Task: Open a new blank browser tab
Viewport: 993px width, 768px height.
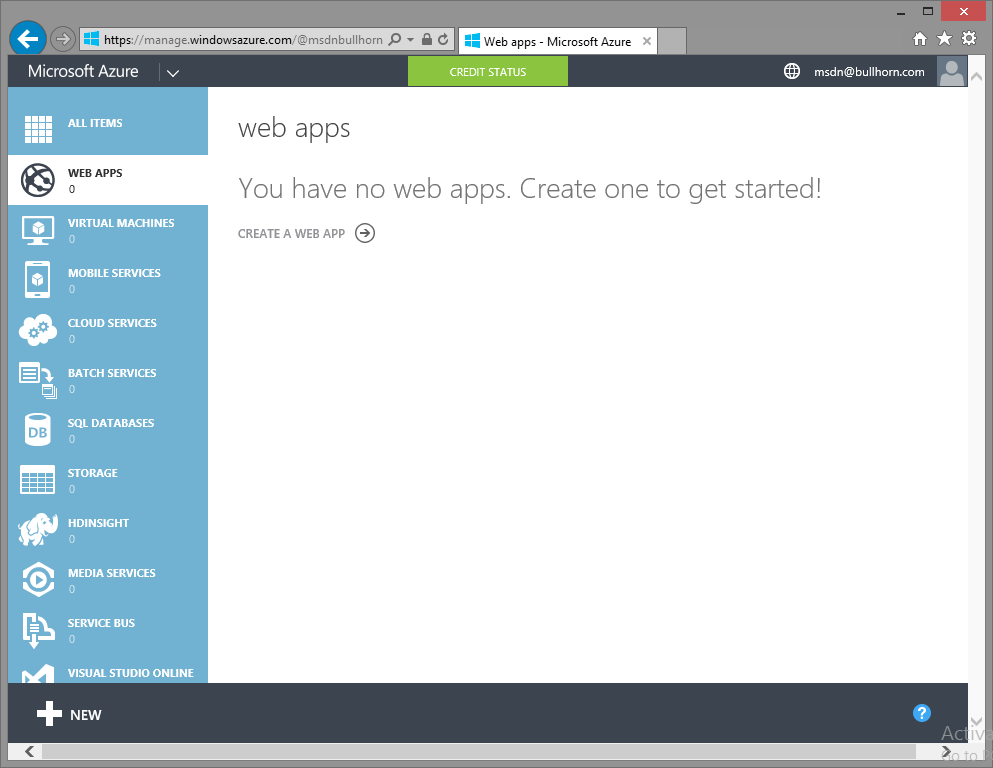Action: tap(672, 42)
